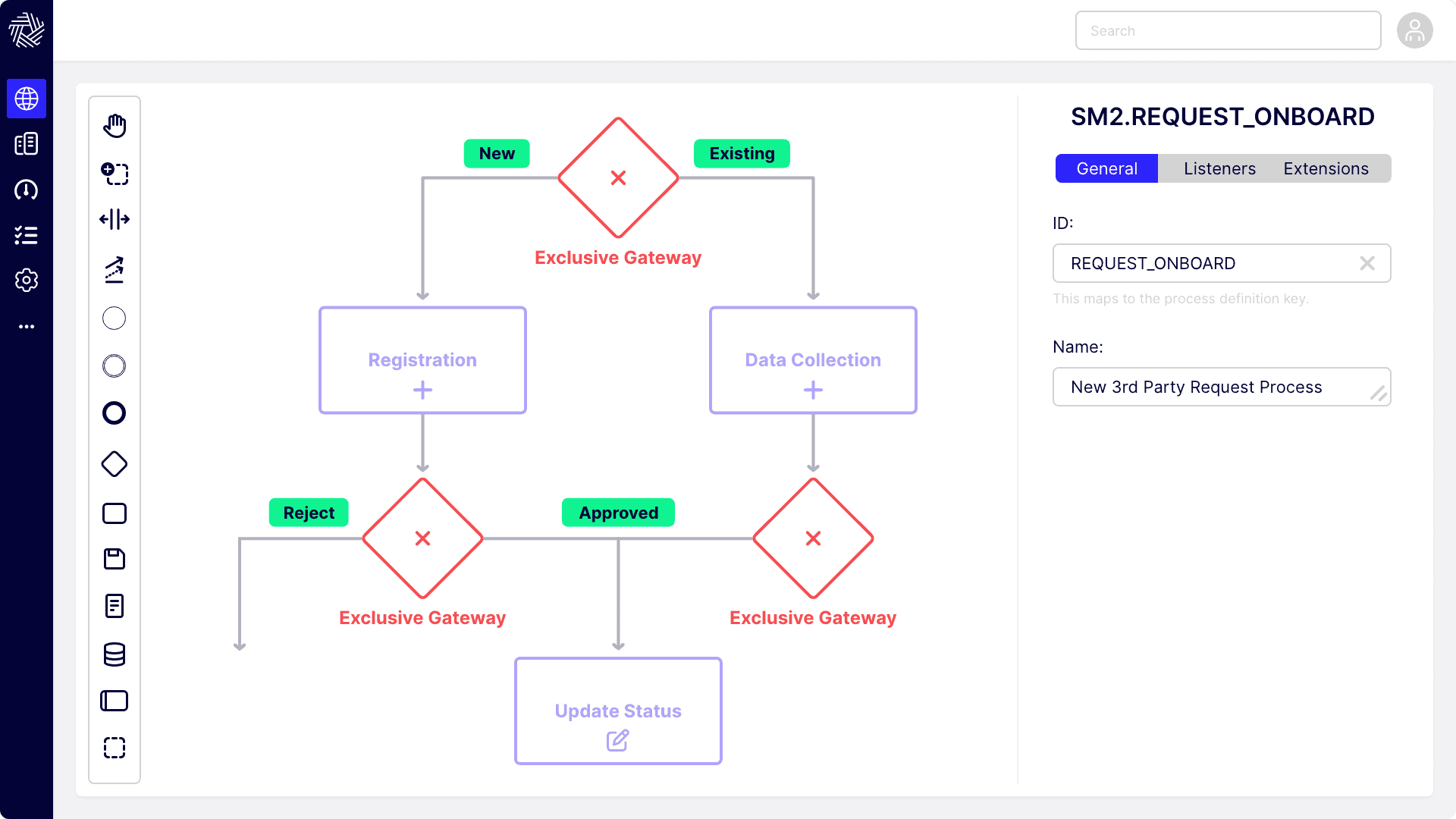
Task: Select the Update Status task node
Action: (618, 711)
